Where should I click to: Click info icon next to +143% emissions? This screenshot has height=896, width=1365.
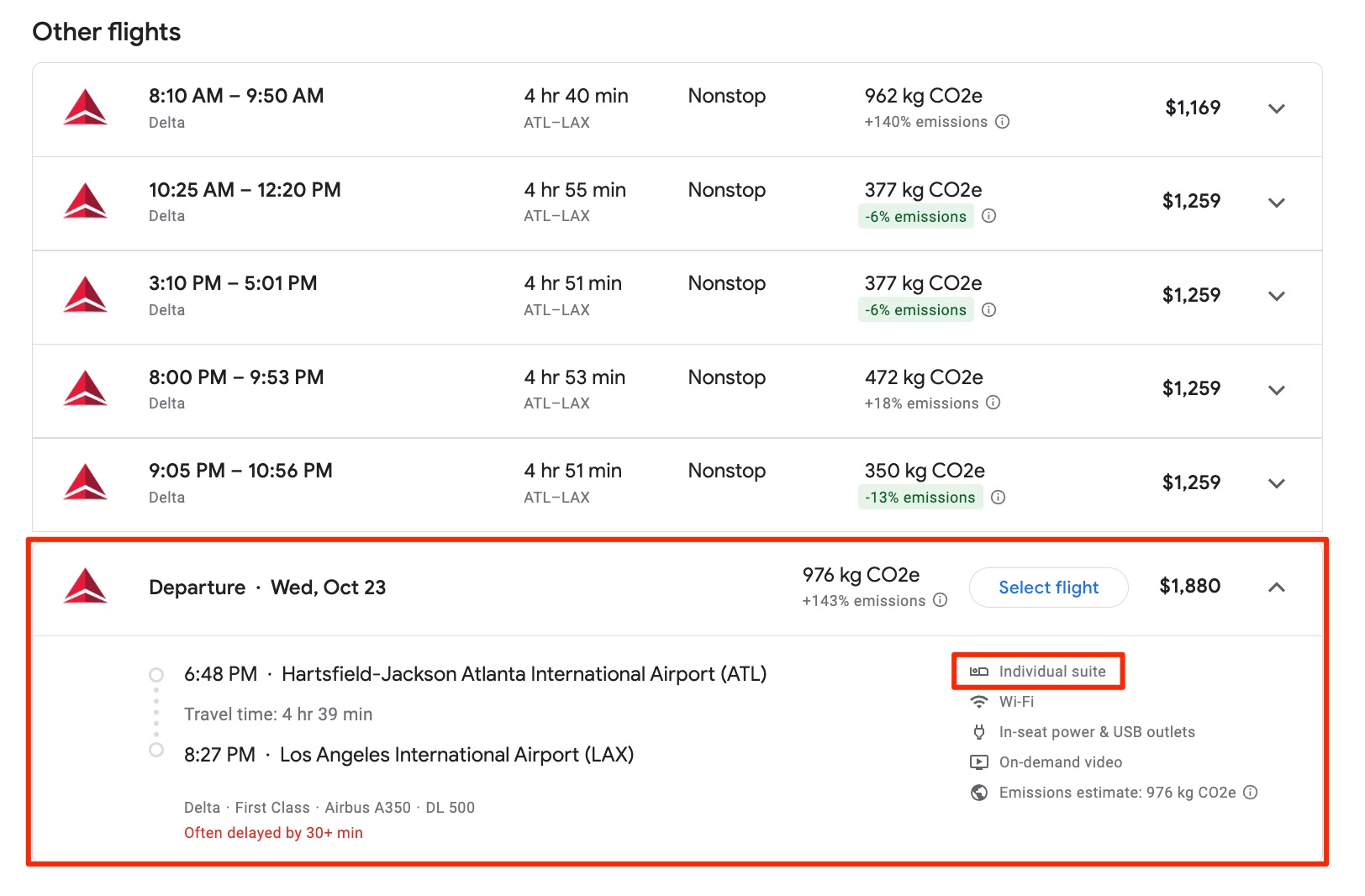point(940,600)
